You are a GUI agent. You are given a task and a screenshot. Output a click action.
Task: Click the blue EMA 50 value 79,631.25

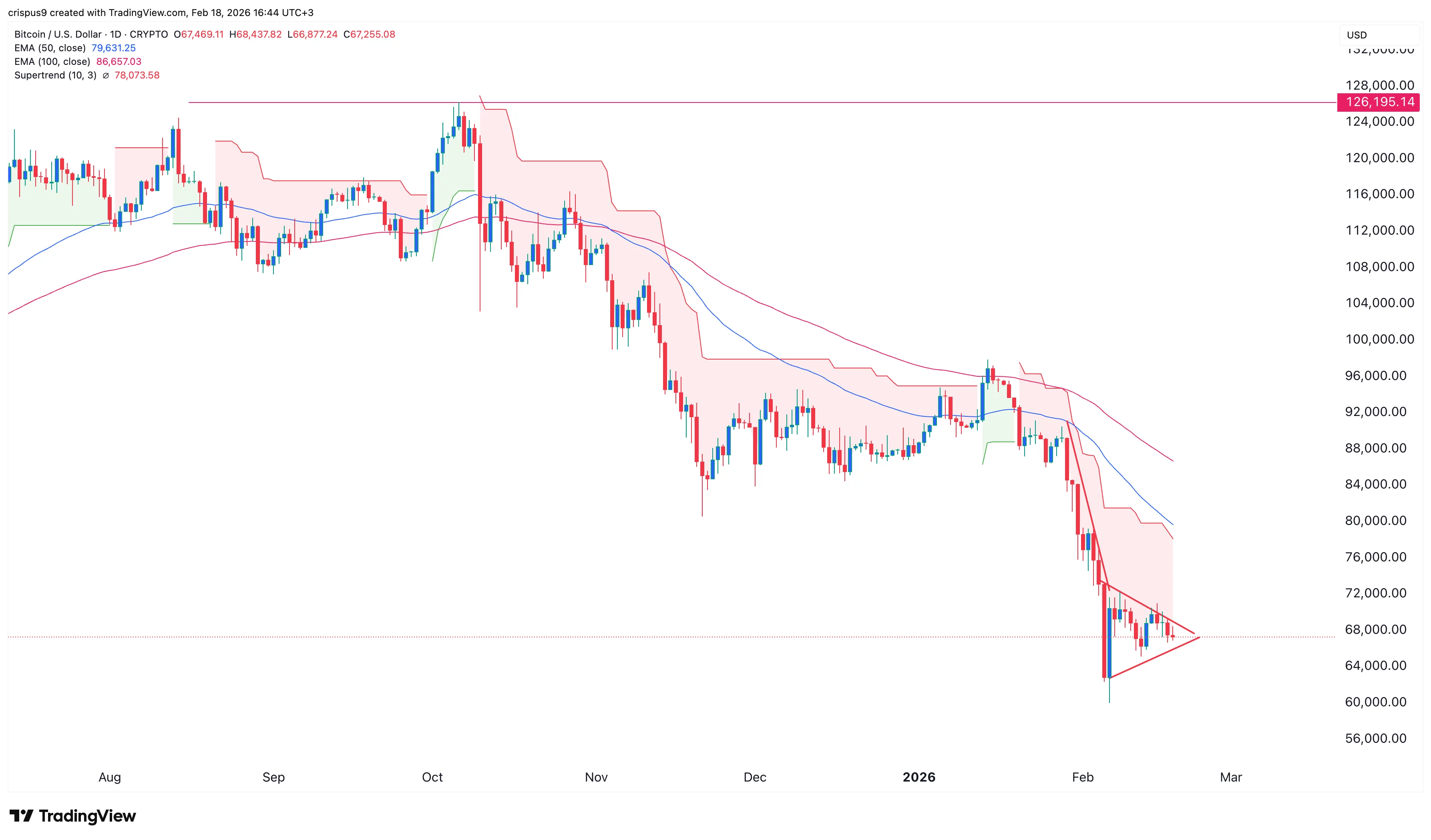point(114,48)
